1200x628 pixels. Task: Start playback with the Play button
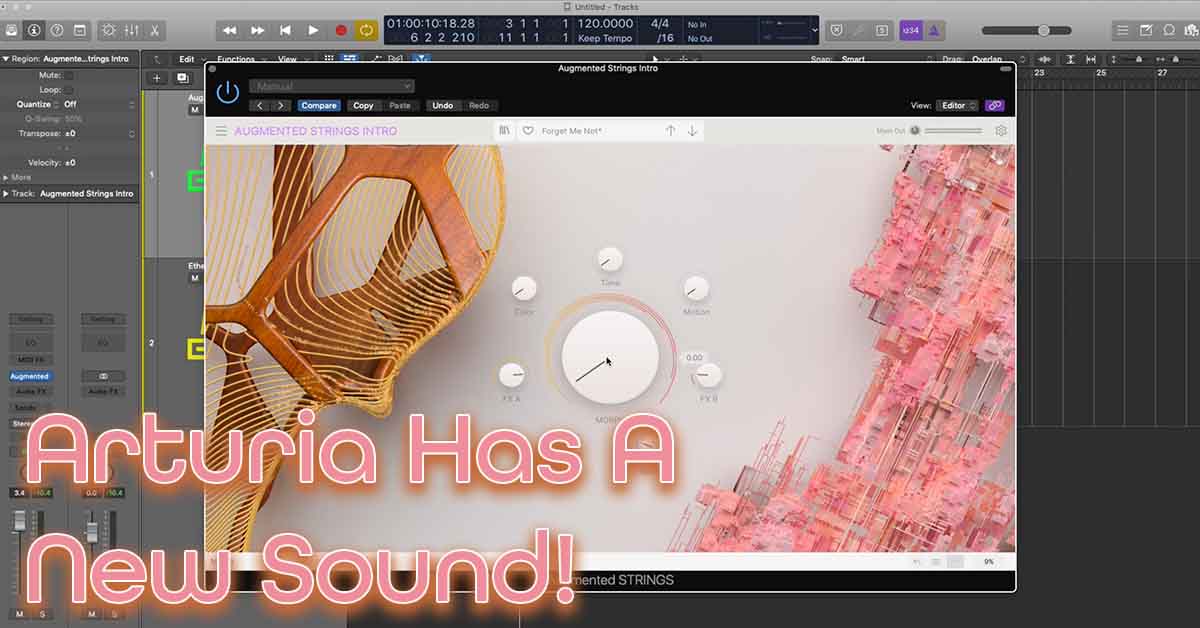313,31
